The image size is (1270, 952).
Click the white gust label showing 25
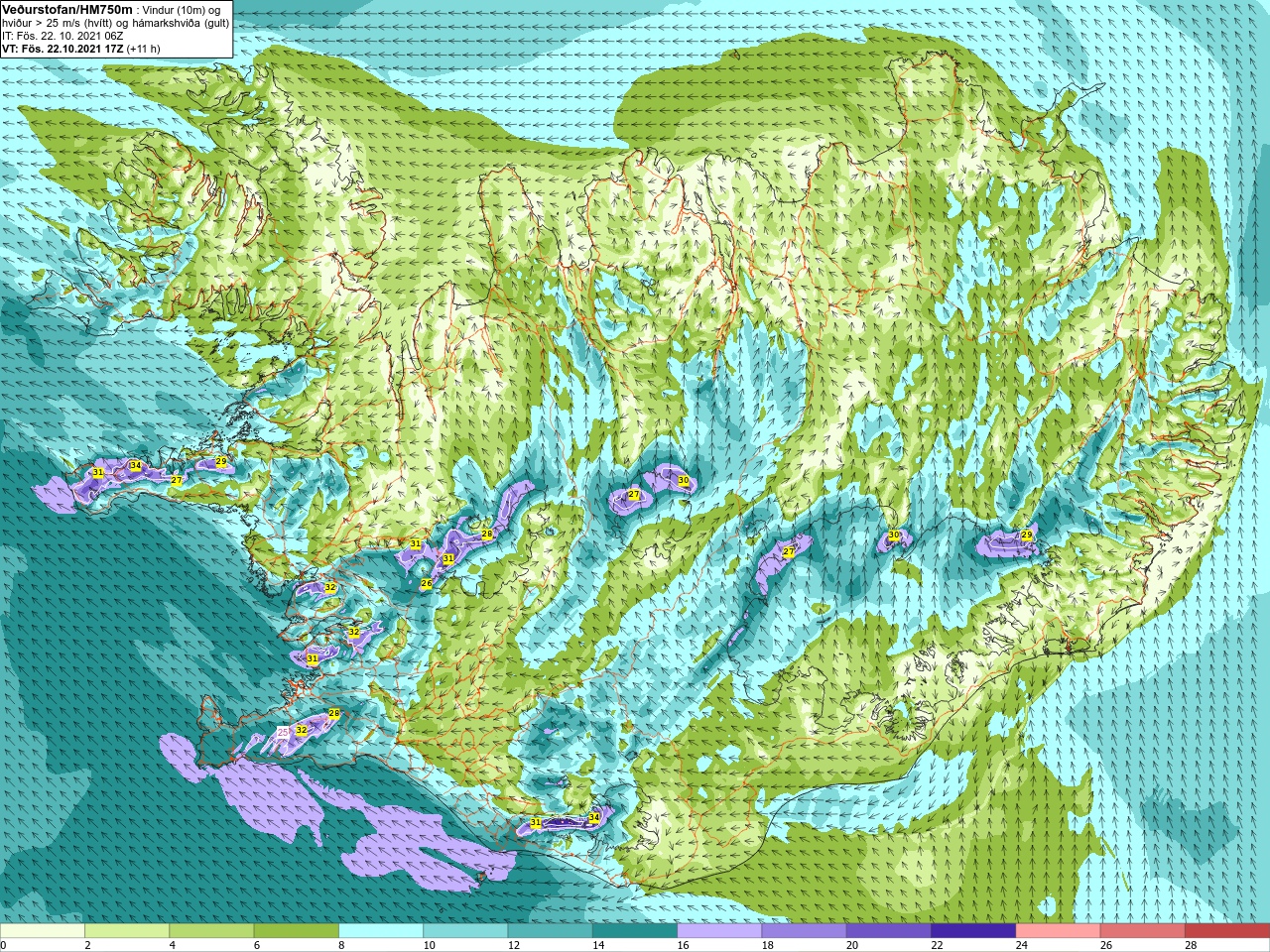[283, 732]
